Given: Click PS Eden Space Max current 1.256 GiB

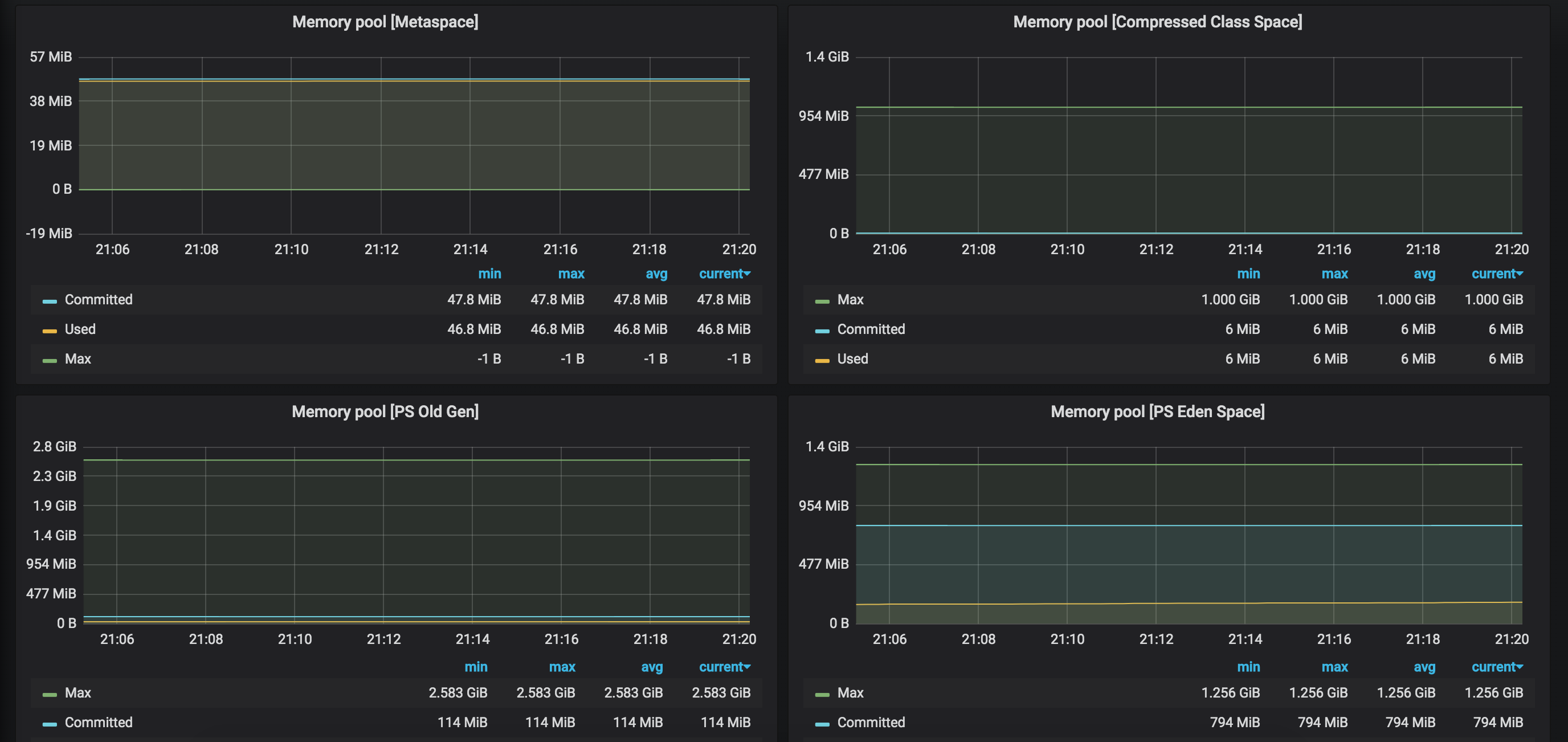Looking at the screenshot, I should tap(1494, 692).
